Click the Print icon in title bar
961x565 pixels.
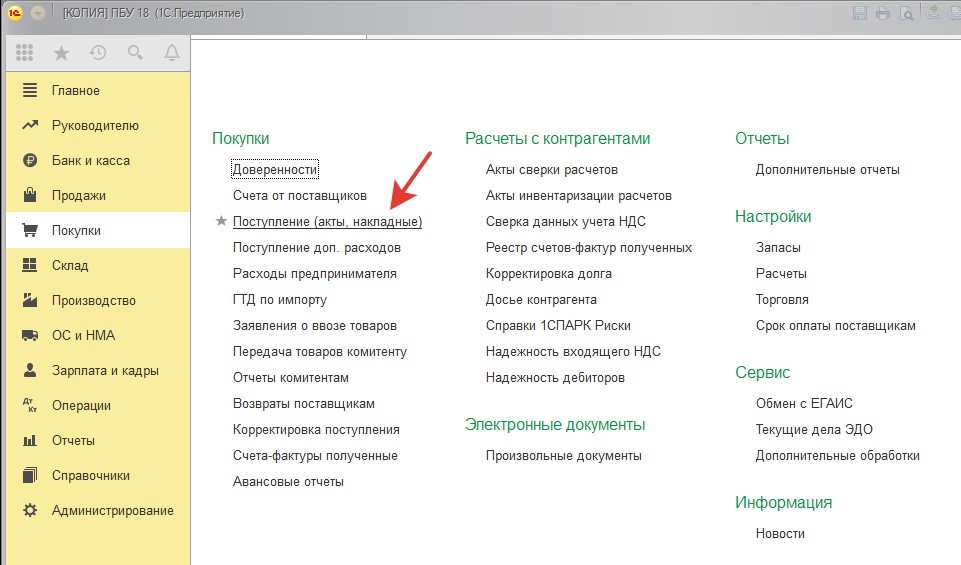(x=883, y=13)
